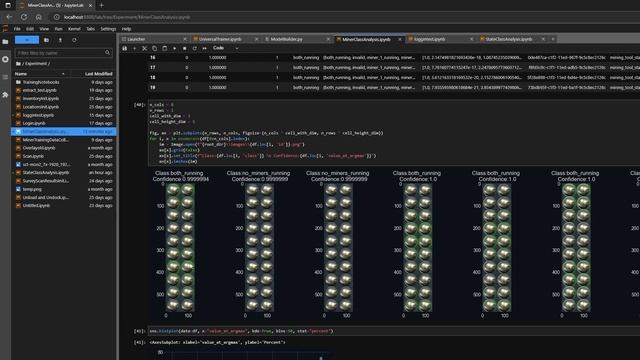Cut the selected cell with scissors icon
Screen dimensions: 640x360
(x=144, y=48)
